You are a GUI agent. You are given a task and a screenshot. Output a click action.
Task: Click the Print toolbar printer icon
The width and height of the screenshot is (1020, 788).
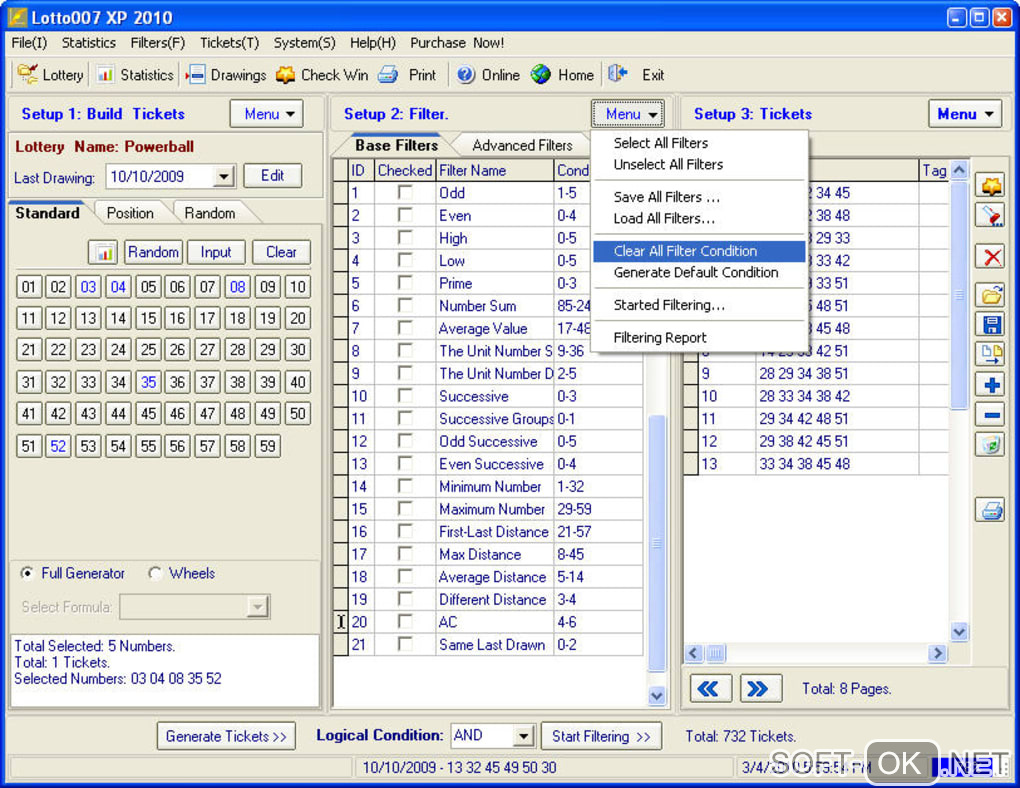pyautogui.click(x=388, y=75)
